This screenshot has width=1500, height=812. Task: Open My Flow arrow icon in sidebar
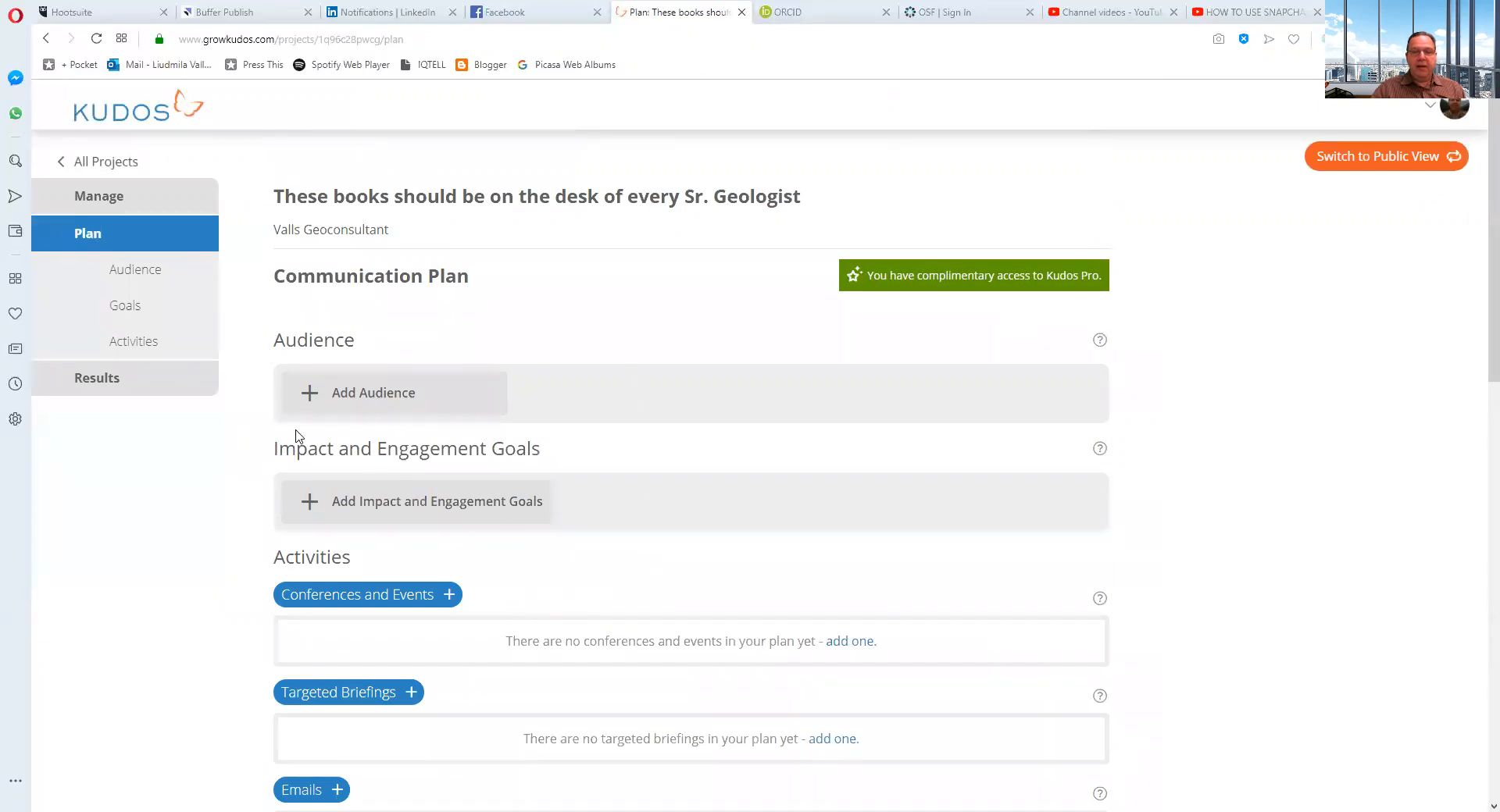pos(15,196)
